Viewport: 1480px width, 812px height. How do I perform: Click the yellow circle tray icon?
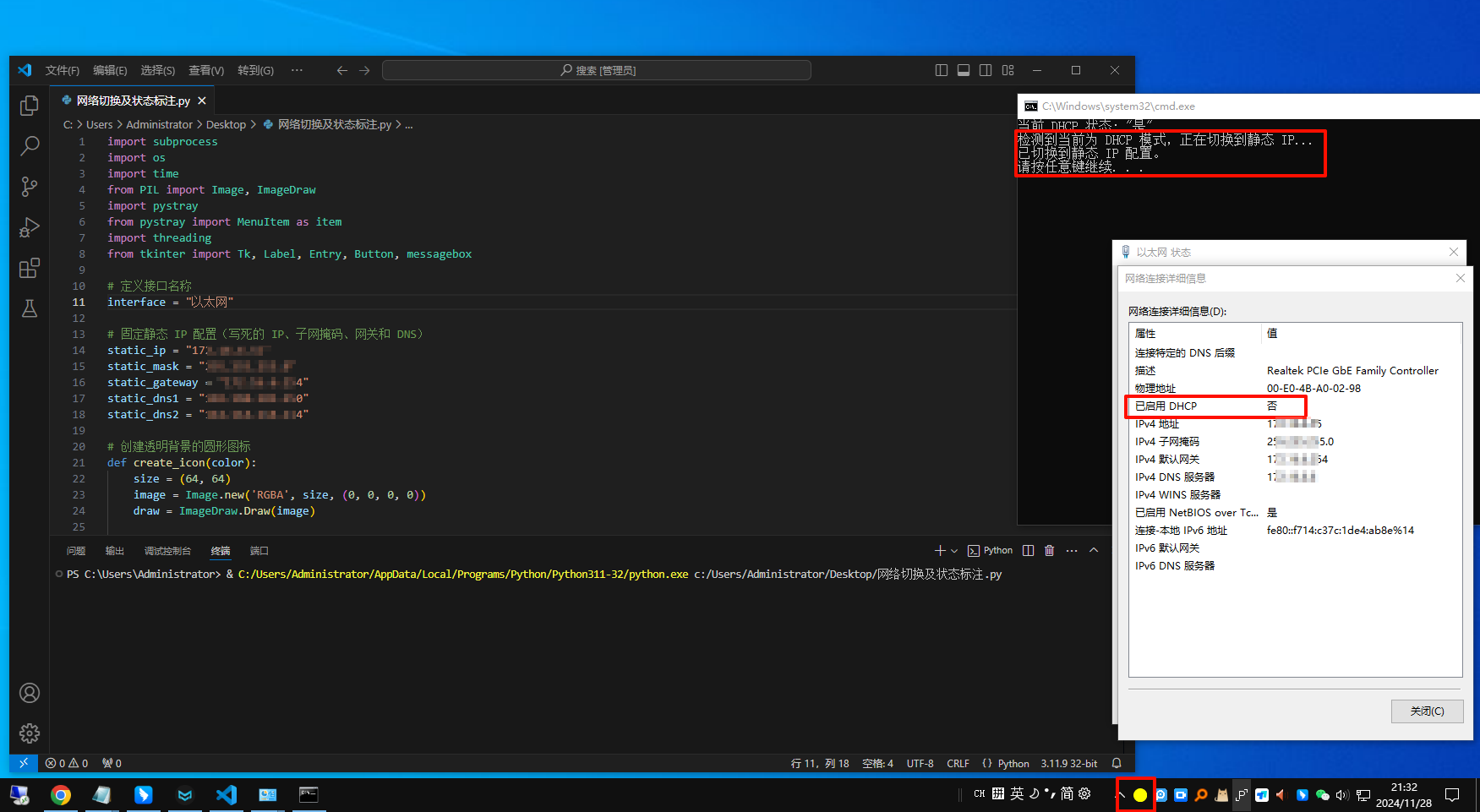(1140, 795)
